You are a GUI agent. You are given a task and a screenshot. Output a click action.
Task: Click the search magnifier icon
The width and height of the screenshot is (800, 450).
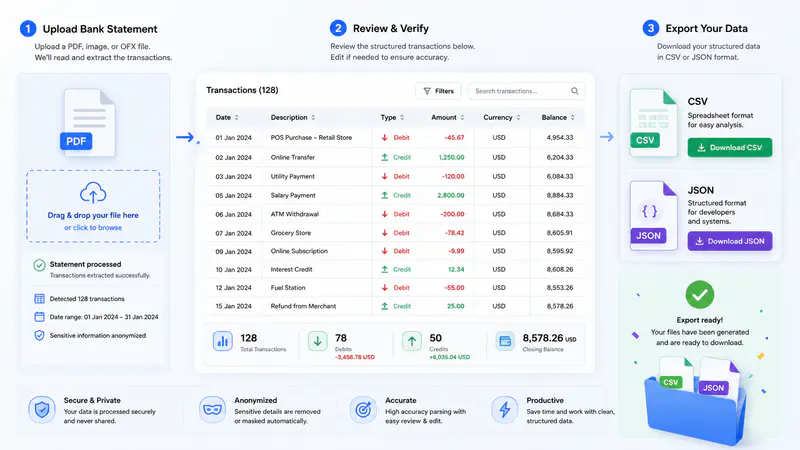point(574,91)
